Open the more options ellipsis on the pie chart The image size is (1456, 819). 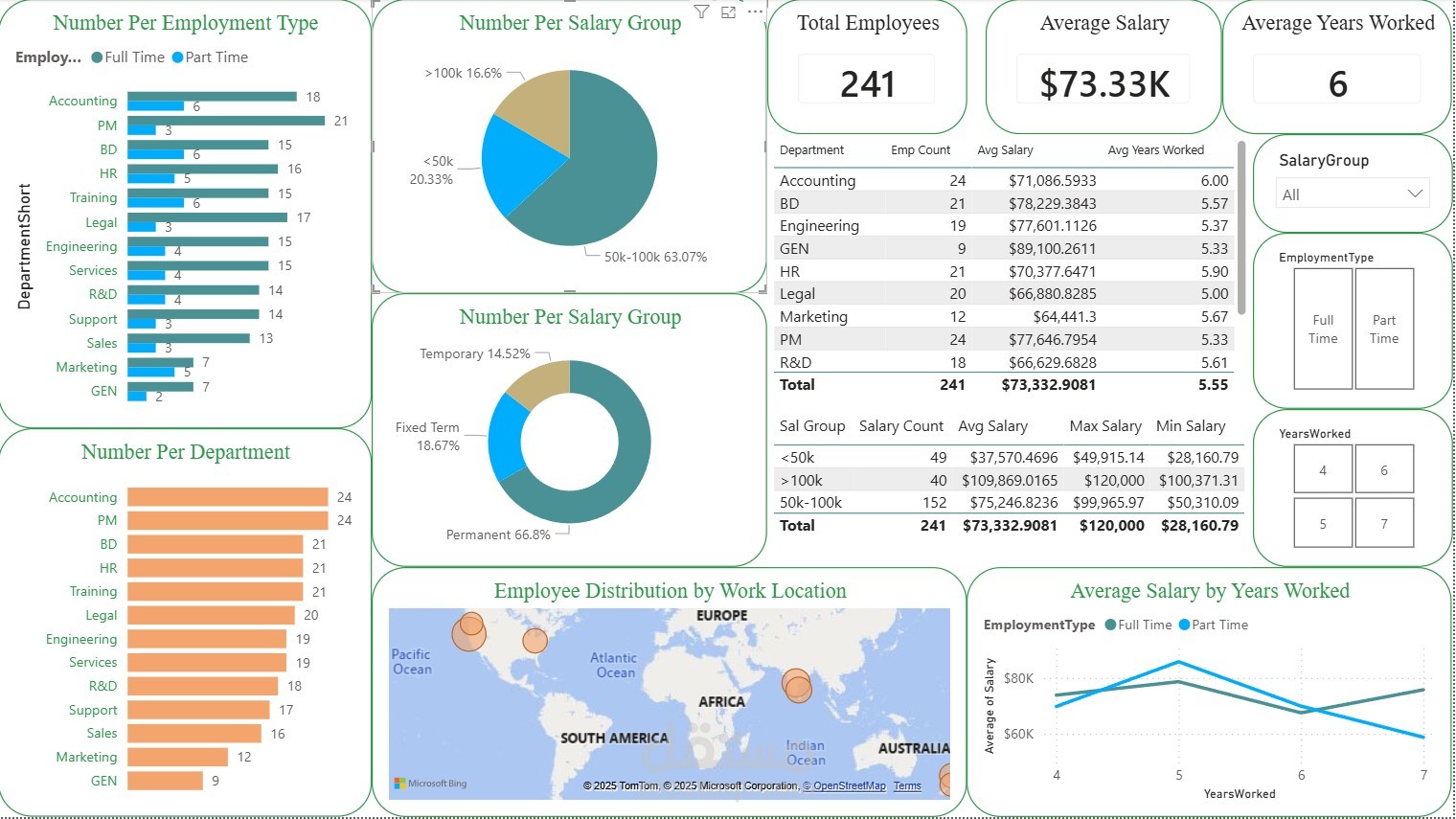tap(755, 11)
